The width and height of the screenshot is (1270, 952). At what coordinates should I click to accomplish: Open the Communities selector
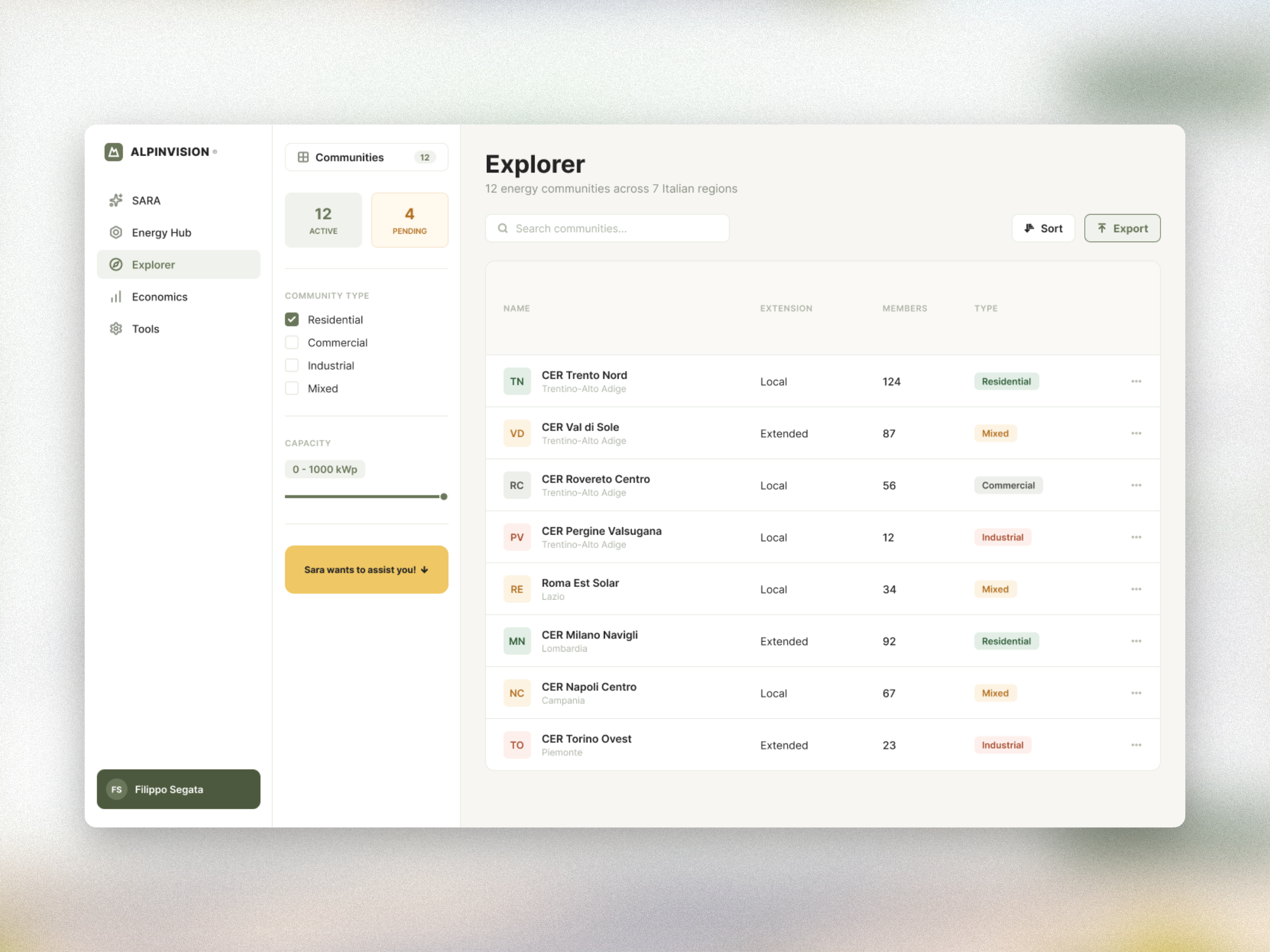[366, 157]
